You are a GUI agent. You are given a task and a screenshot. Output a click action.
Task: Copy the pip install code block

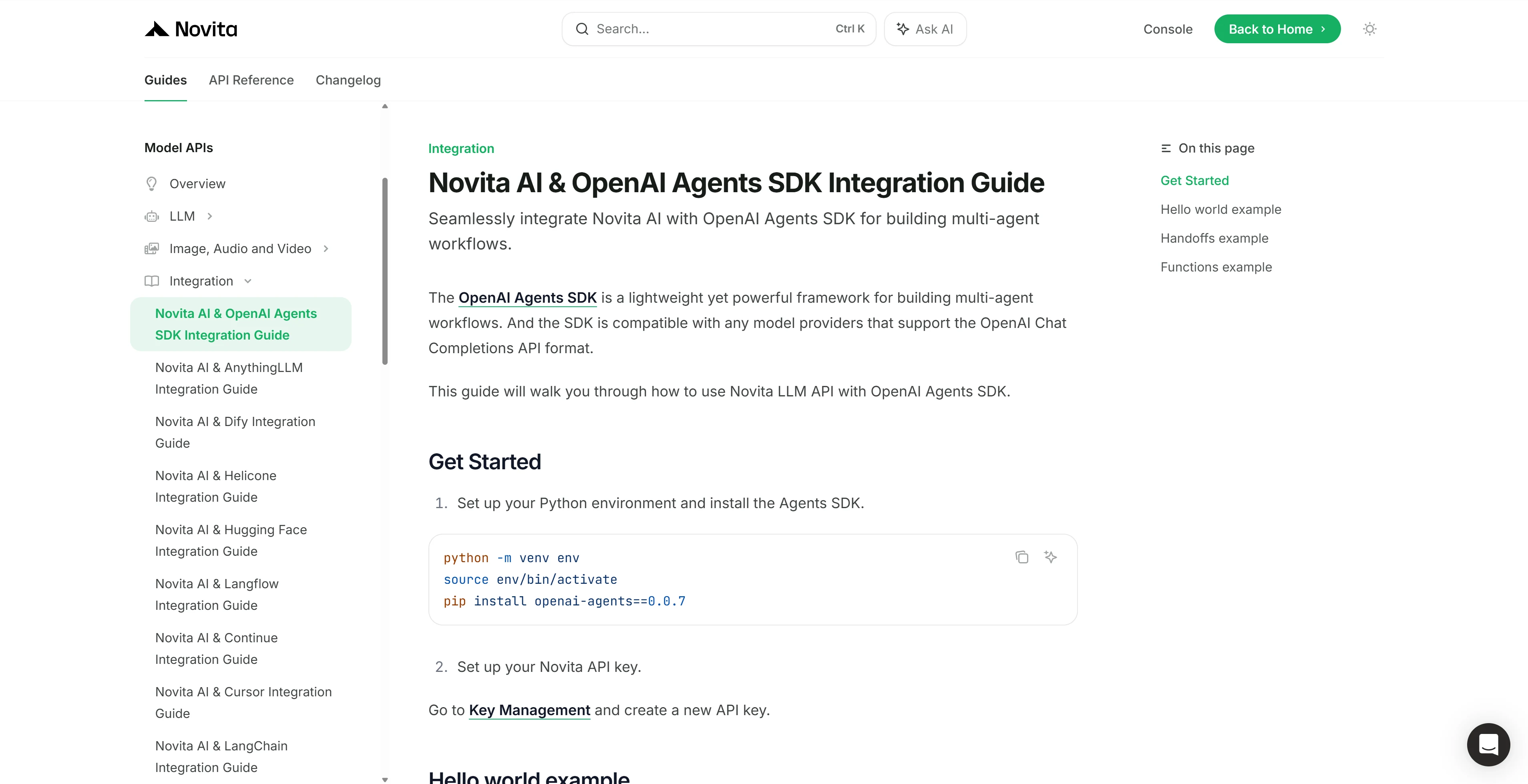(x=1021, y=557)
